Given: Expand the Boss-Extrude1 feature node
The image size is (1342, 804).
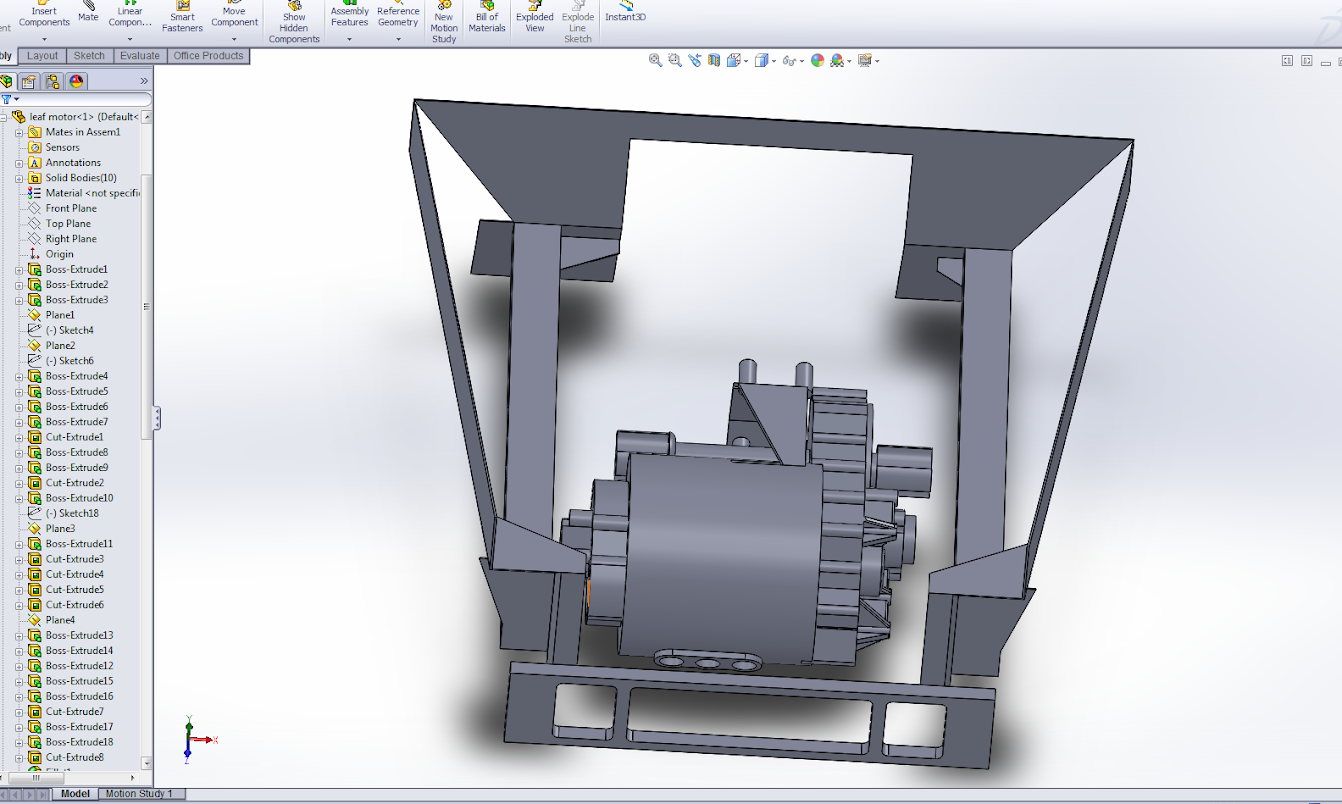Looking at the screenshot, I should coord(19,270).
